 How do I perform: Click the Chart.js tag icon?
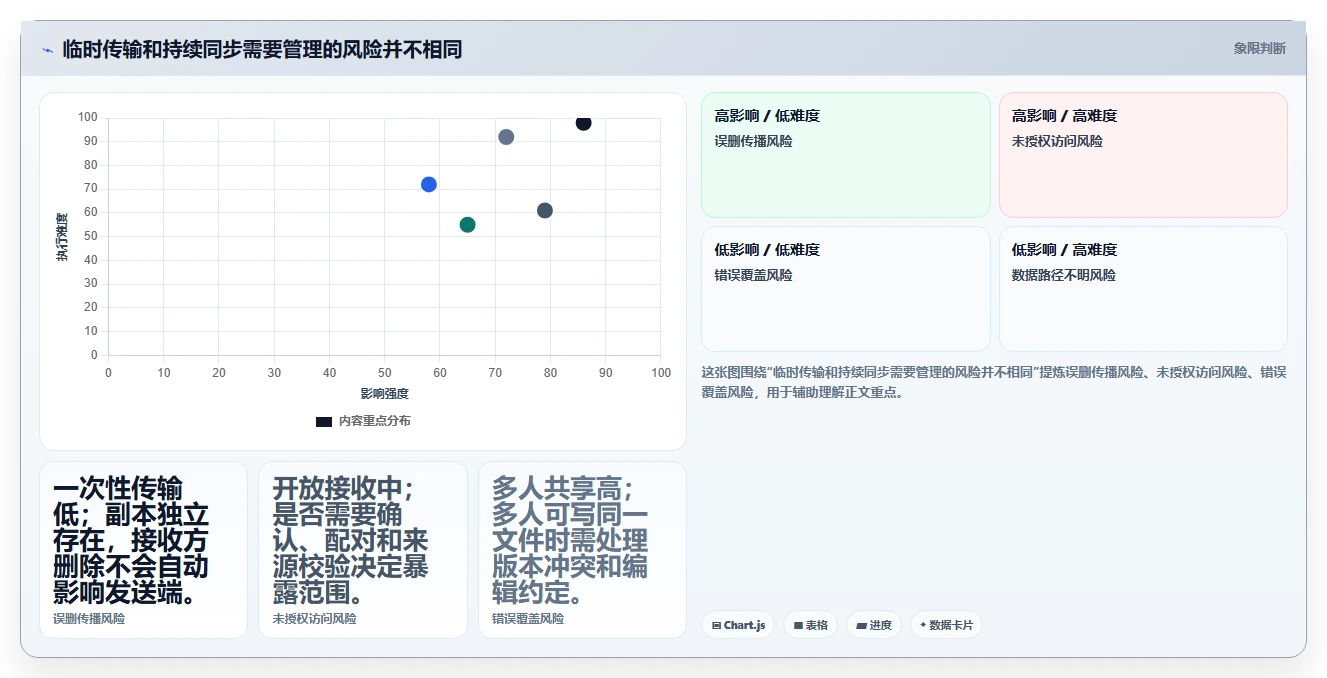[x=716, y=625]
